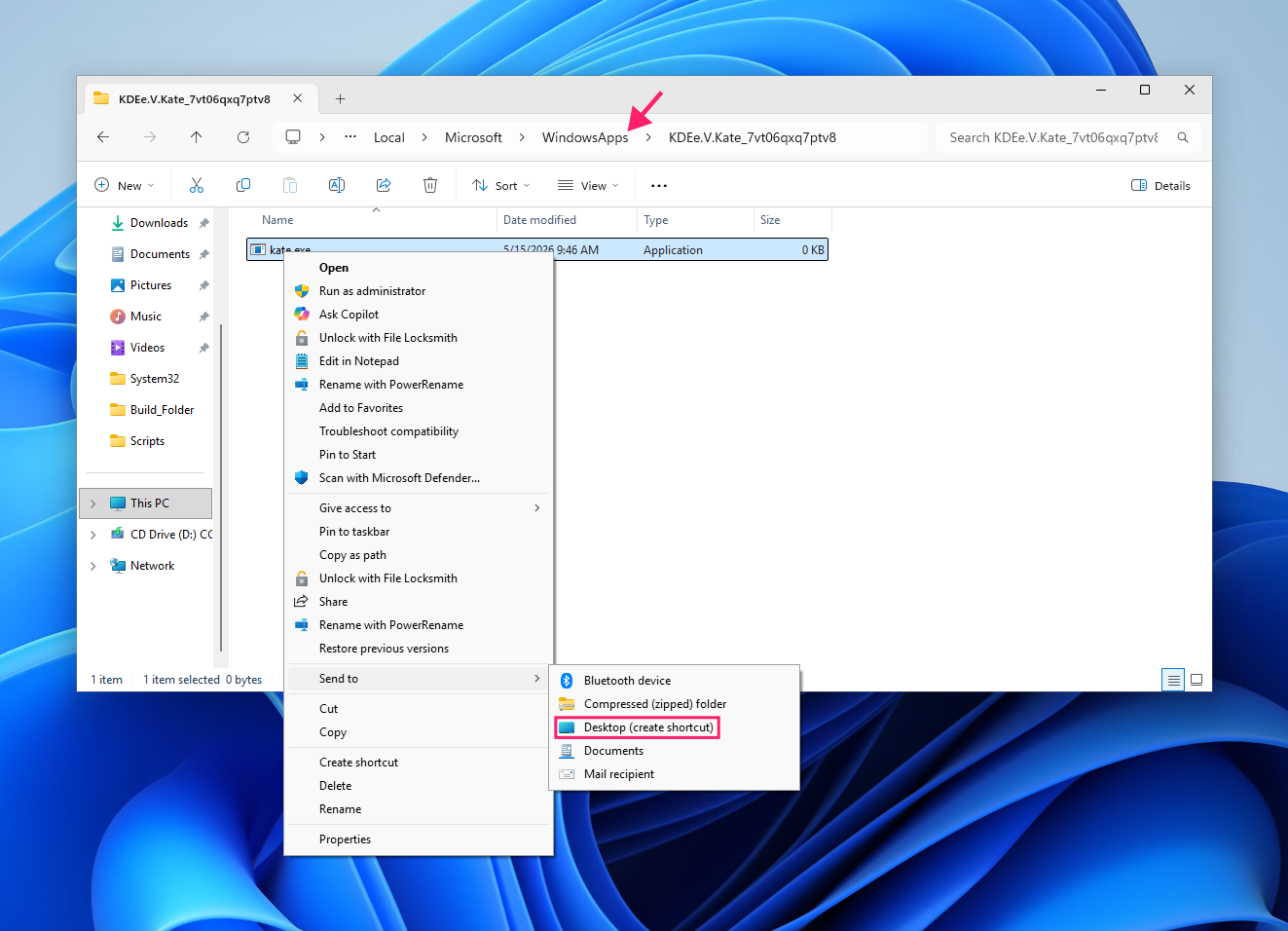The height and width of the screenshot is (931, 1288).
Task: Click the Copy toolbar icon
Action: pyautogui.click(x=243, y=185)
